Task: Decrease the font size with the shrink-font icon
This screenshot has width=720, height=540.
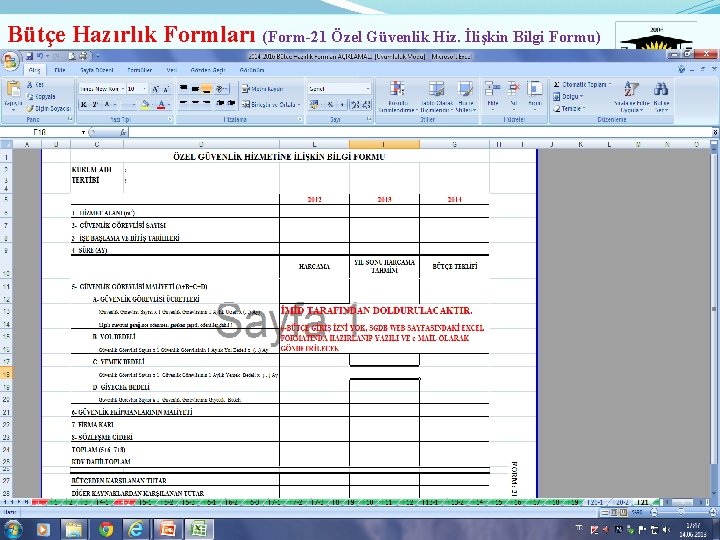Action: 166,89
